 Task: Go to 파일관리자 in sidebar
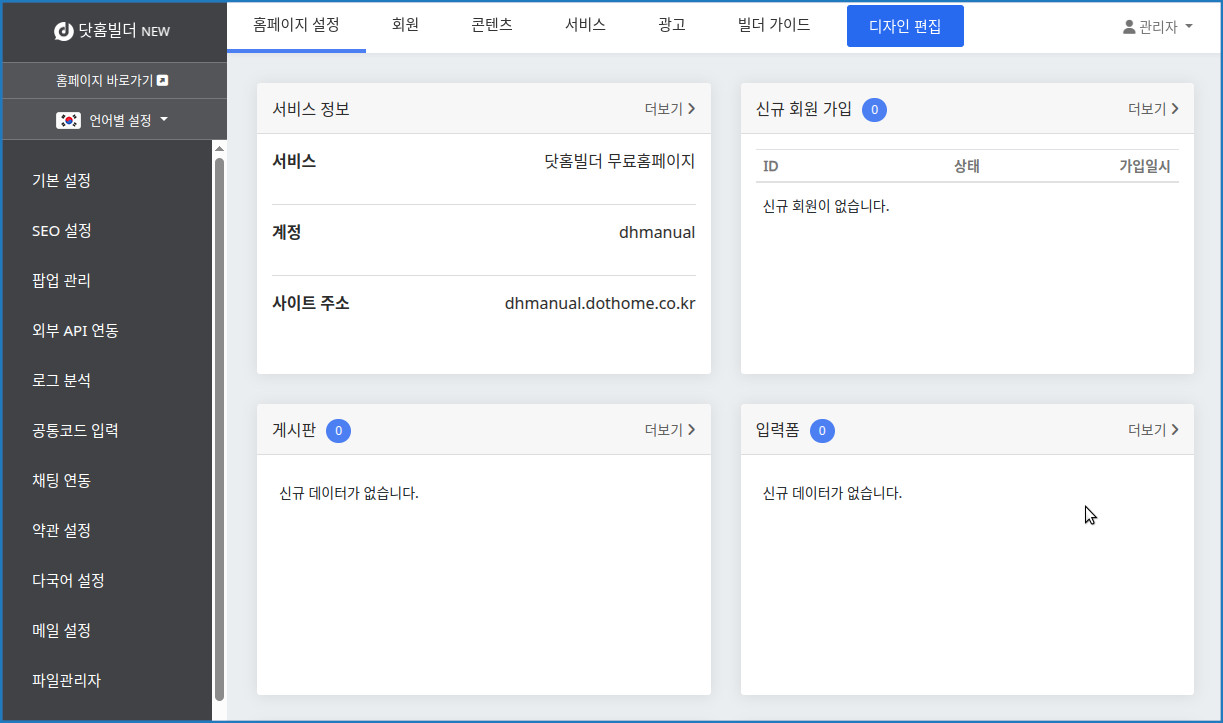[66, 681]
